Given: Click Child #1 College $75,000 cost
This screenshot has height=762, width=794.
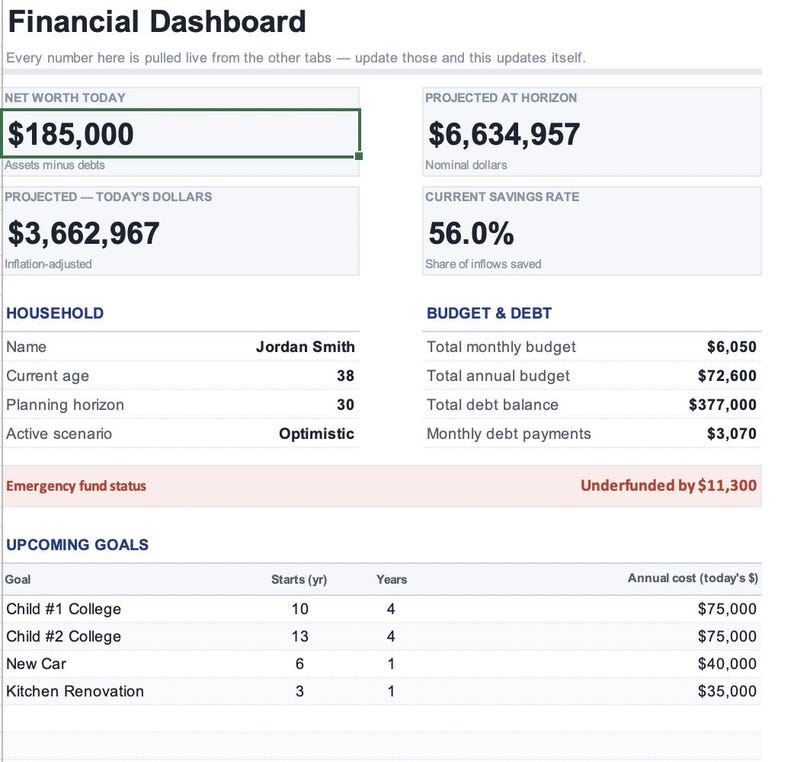Looking at the screenshot, I should tap(727, 609).
